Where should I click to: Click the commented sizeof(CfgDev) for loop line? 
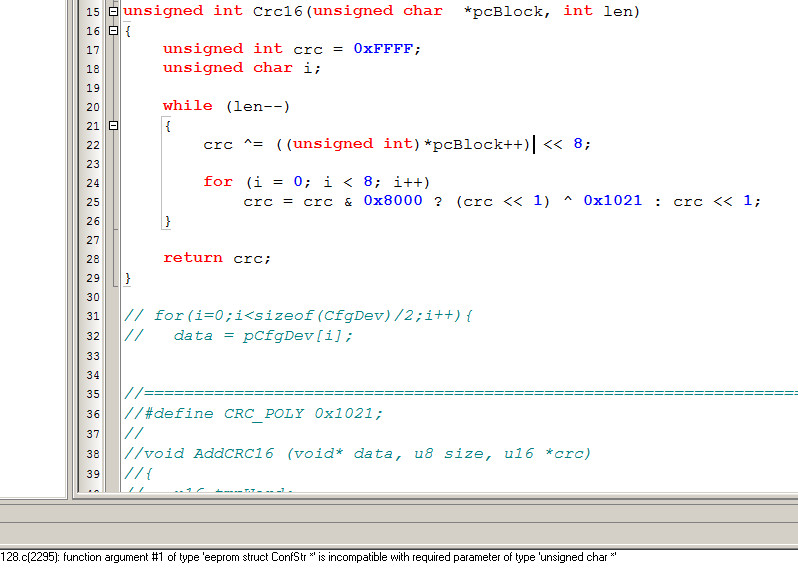click(x=298, y=316)
